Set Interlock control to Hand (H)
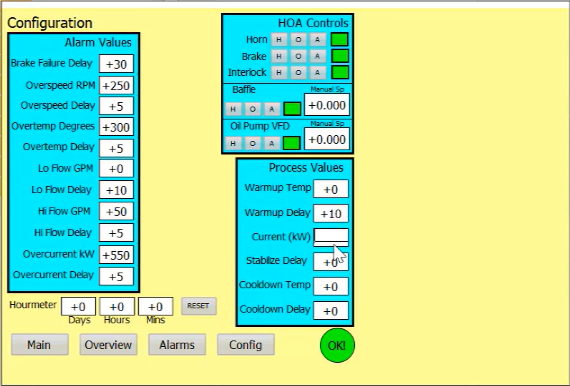The width and height of the screenshot is (570, 386). pos(279,73)
